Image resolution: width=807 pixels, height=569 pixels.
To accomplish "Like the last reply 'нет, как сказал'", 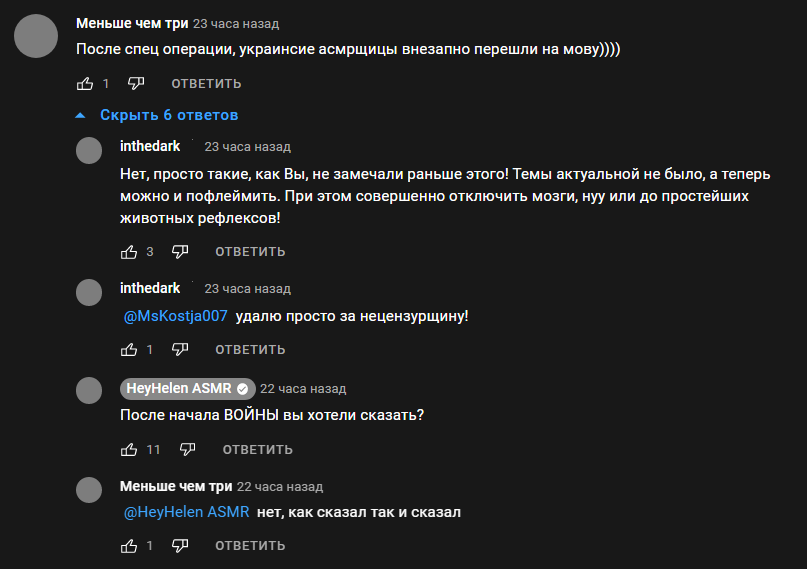I will click(x=129, y=546).
